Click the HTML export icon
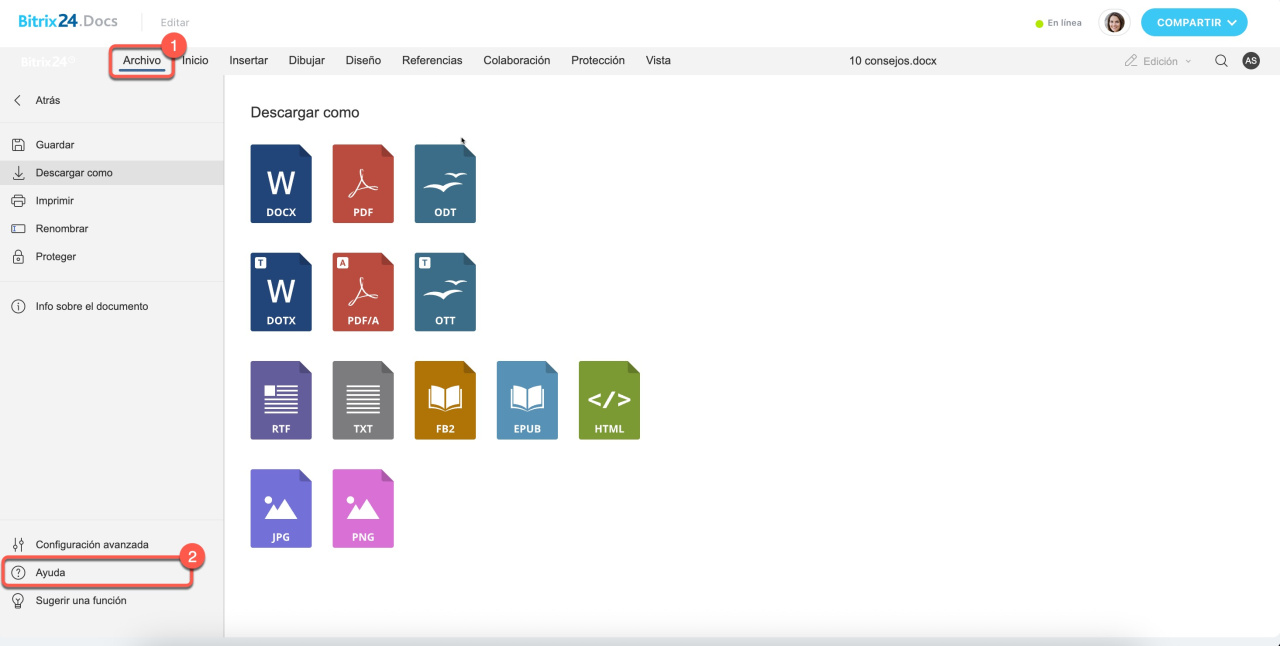Image resolution: width=1280 pixels, height=646 pixels. pyautogui.click(x=609, y=400)
